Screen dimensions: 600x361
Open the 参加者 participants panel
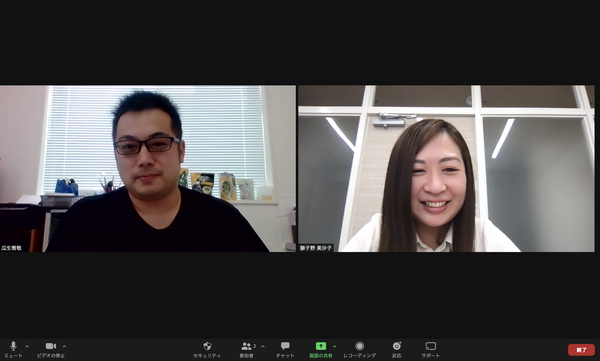pyautogui.click(x=246, y=350)
